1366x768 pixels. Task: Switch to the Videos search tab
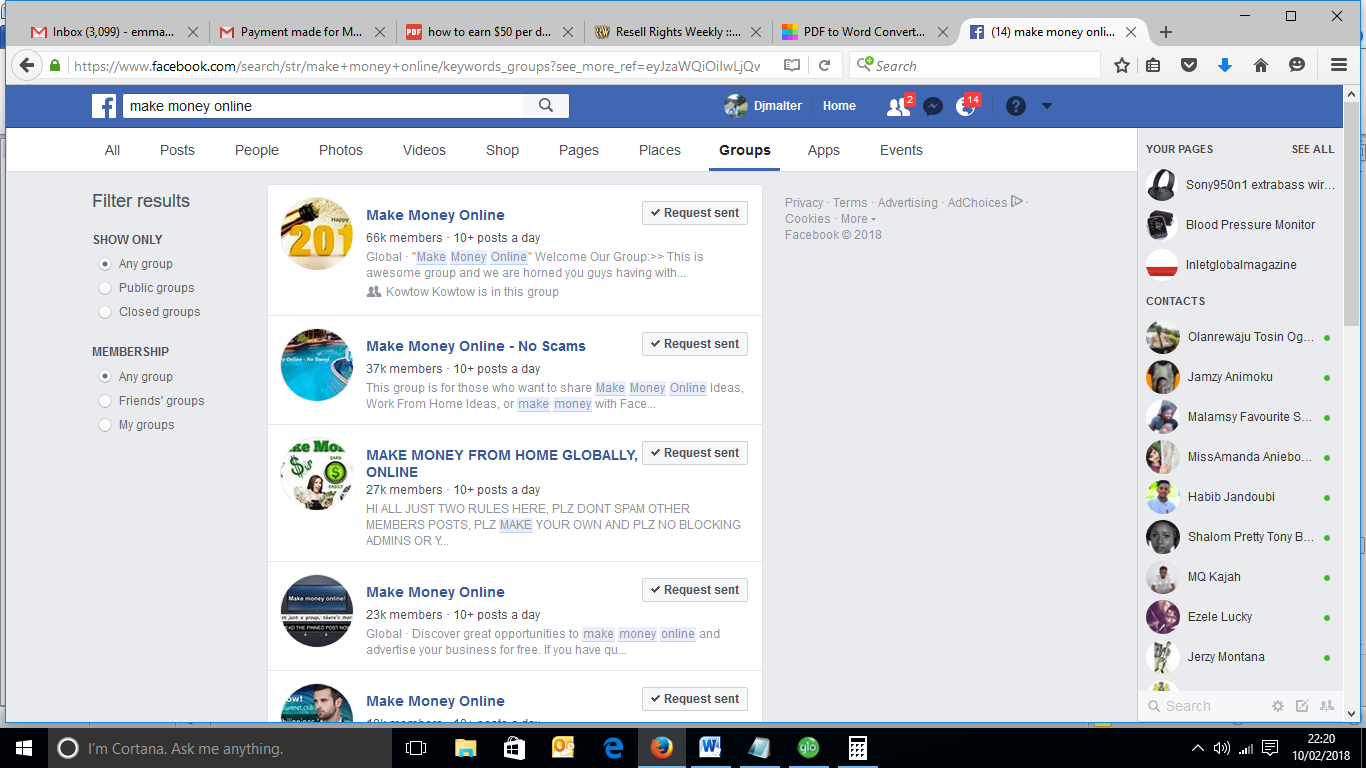(x=424, y=150)
